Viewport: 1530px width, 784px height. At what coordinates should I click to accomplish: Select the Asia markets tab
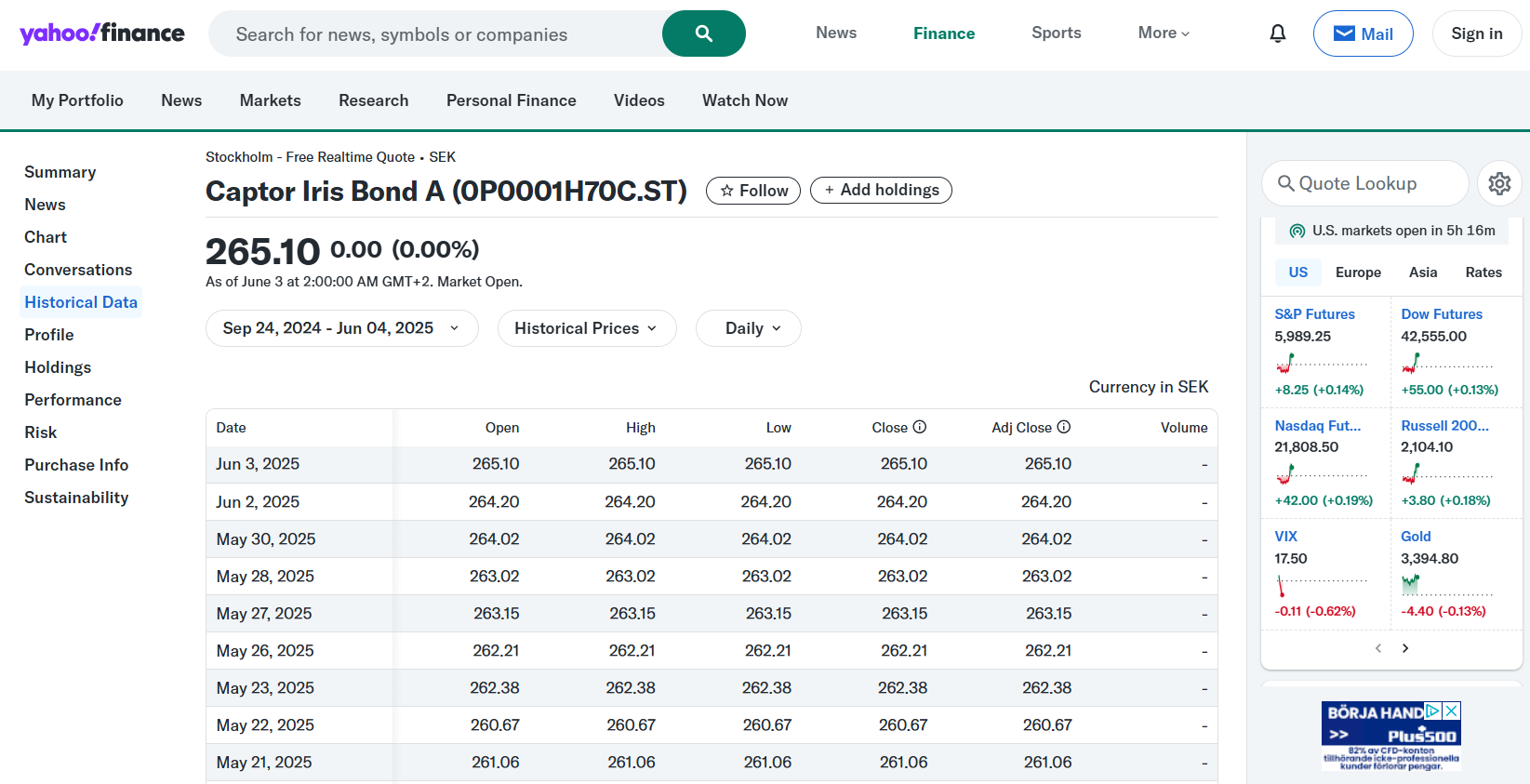point(1422,272)
